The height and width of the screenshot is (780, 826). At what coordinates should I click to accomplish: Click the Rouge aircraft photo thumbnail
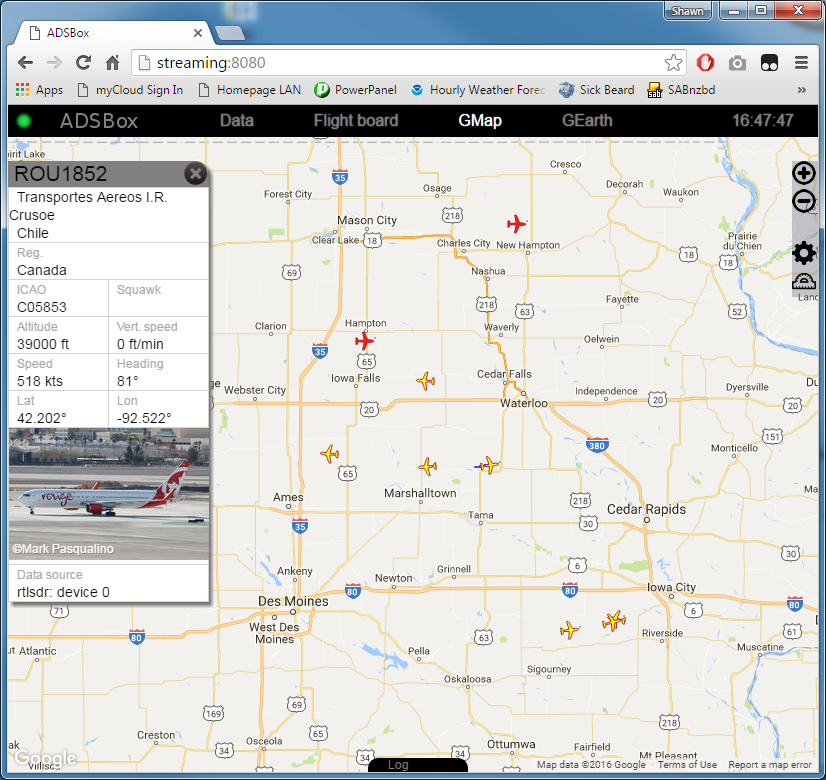point(109,493)
